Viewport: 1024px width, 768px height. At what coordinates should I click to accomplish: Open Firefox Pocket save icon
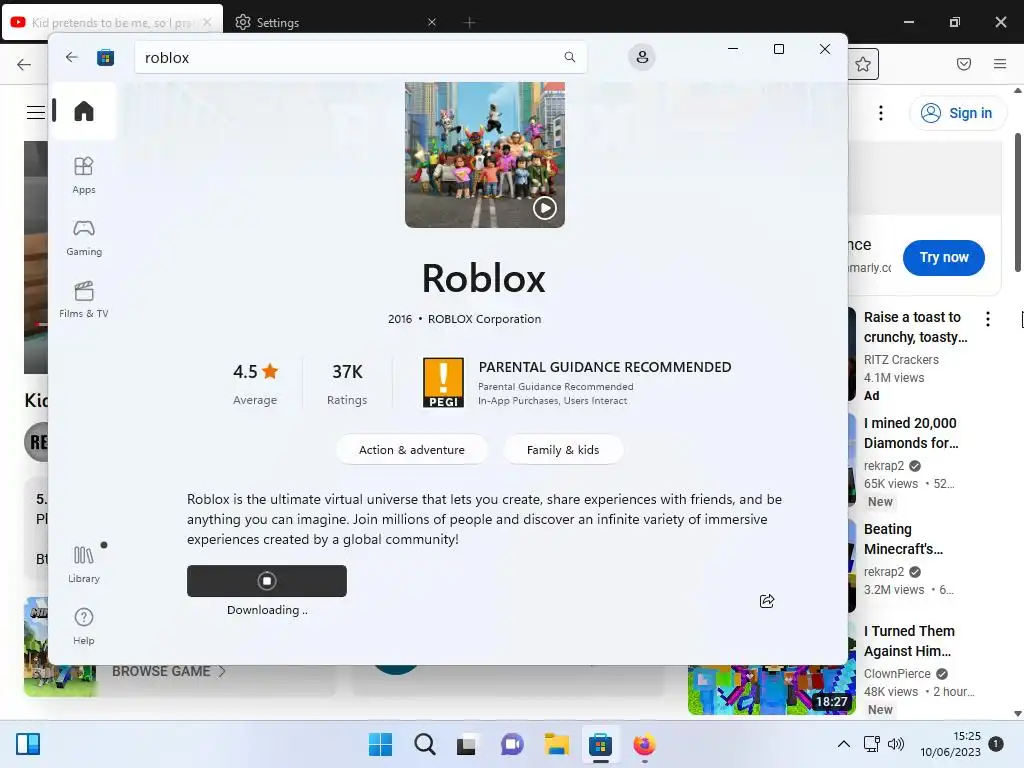click(x=963, y=64)
